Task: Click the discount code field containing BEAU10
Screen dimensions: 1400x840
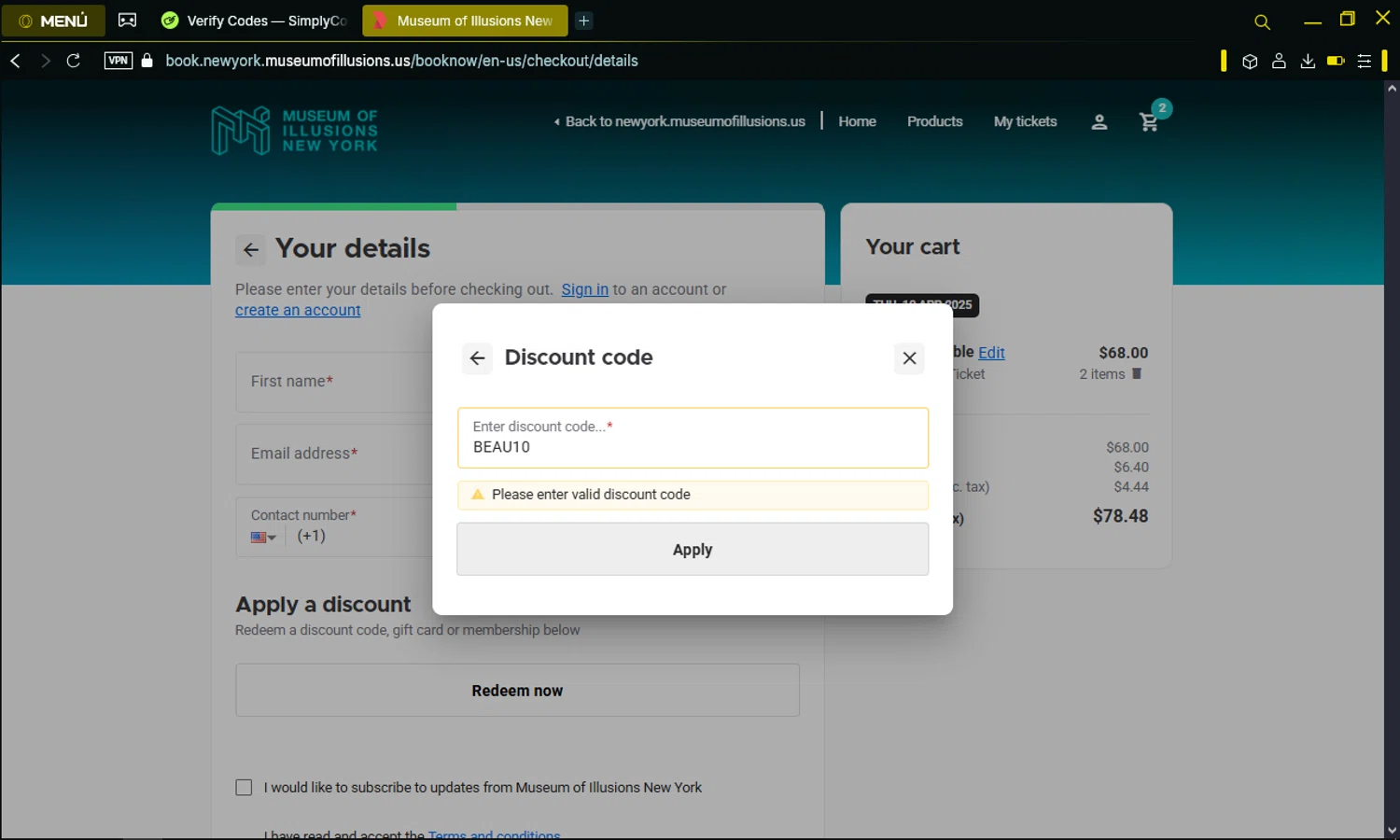Action: pos(693,438)
